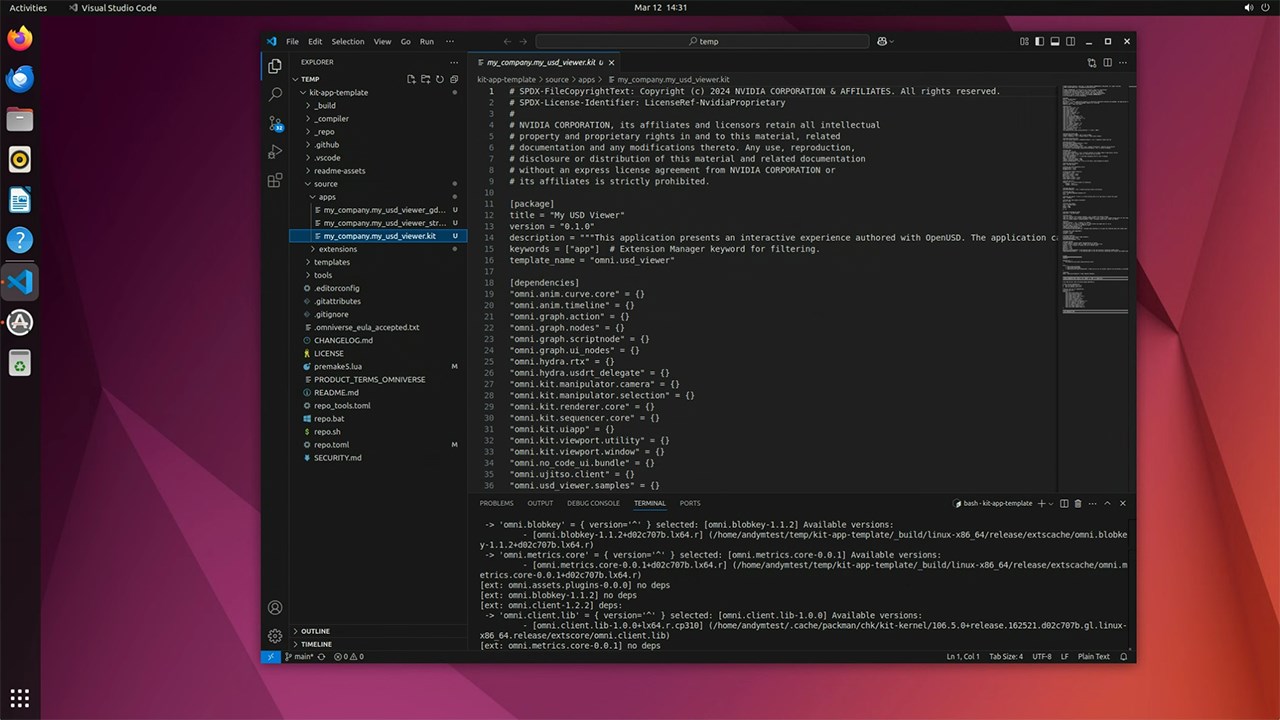Switch to the PROBLEMS panel tab
1280x720 pixels.
tap(496, 503)
